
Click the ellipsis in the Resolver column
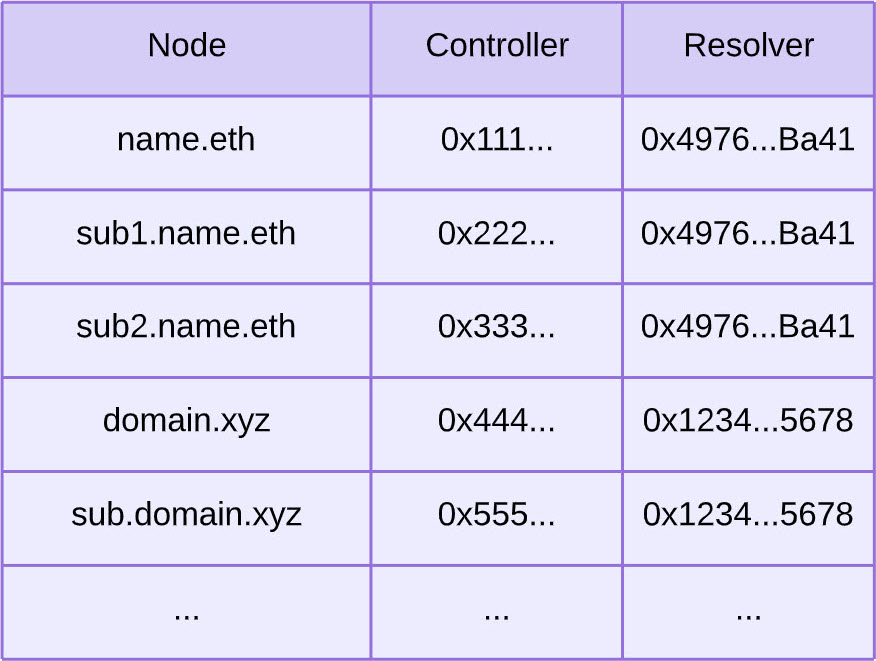pos(748,612)
